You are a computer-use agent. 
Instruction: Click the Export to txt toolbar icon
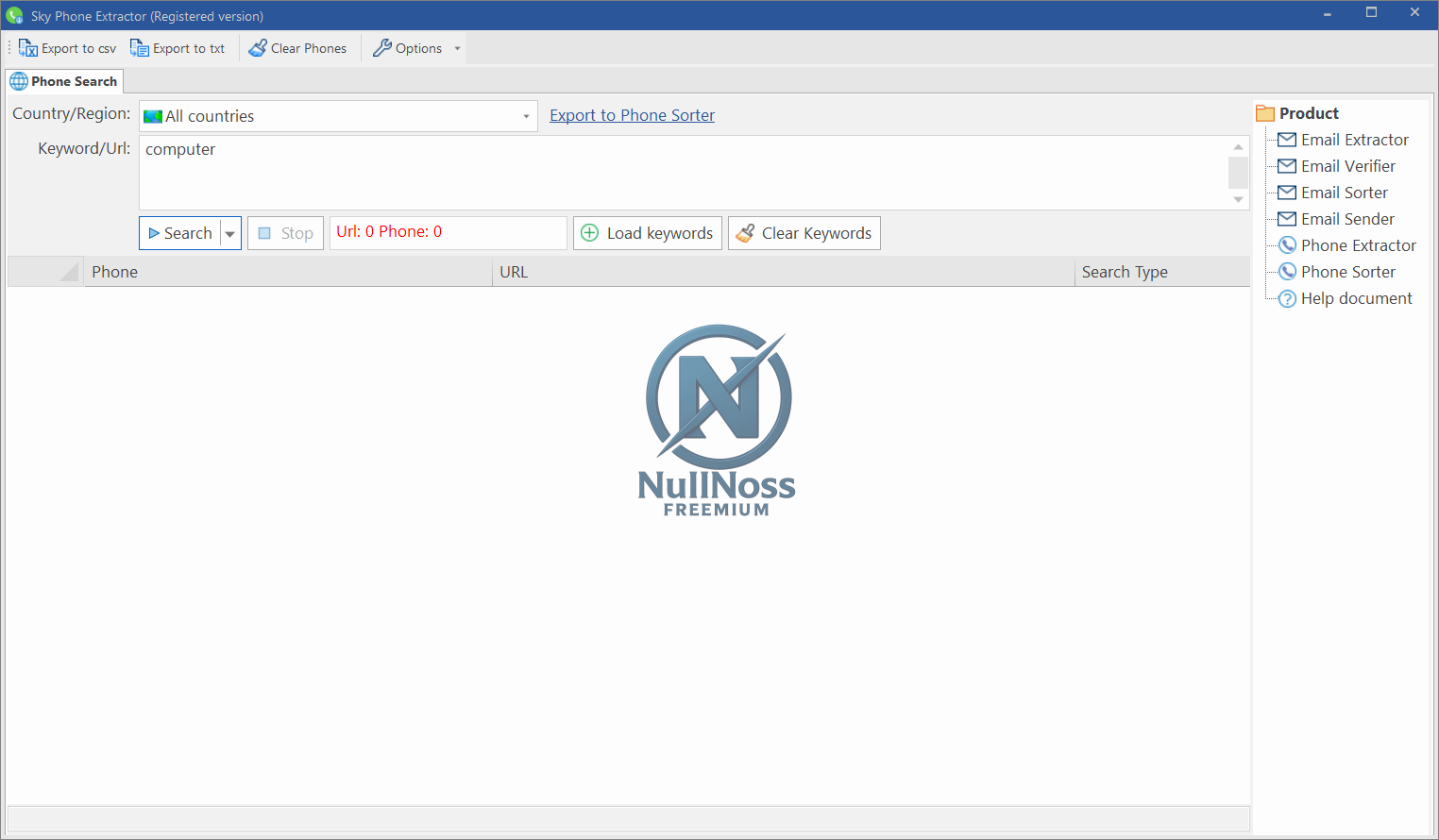(x=140, y=48)
